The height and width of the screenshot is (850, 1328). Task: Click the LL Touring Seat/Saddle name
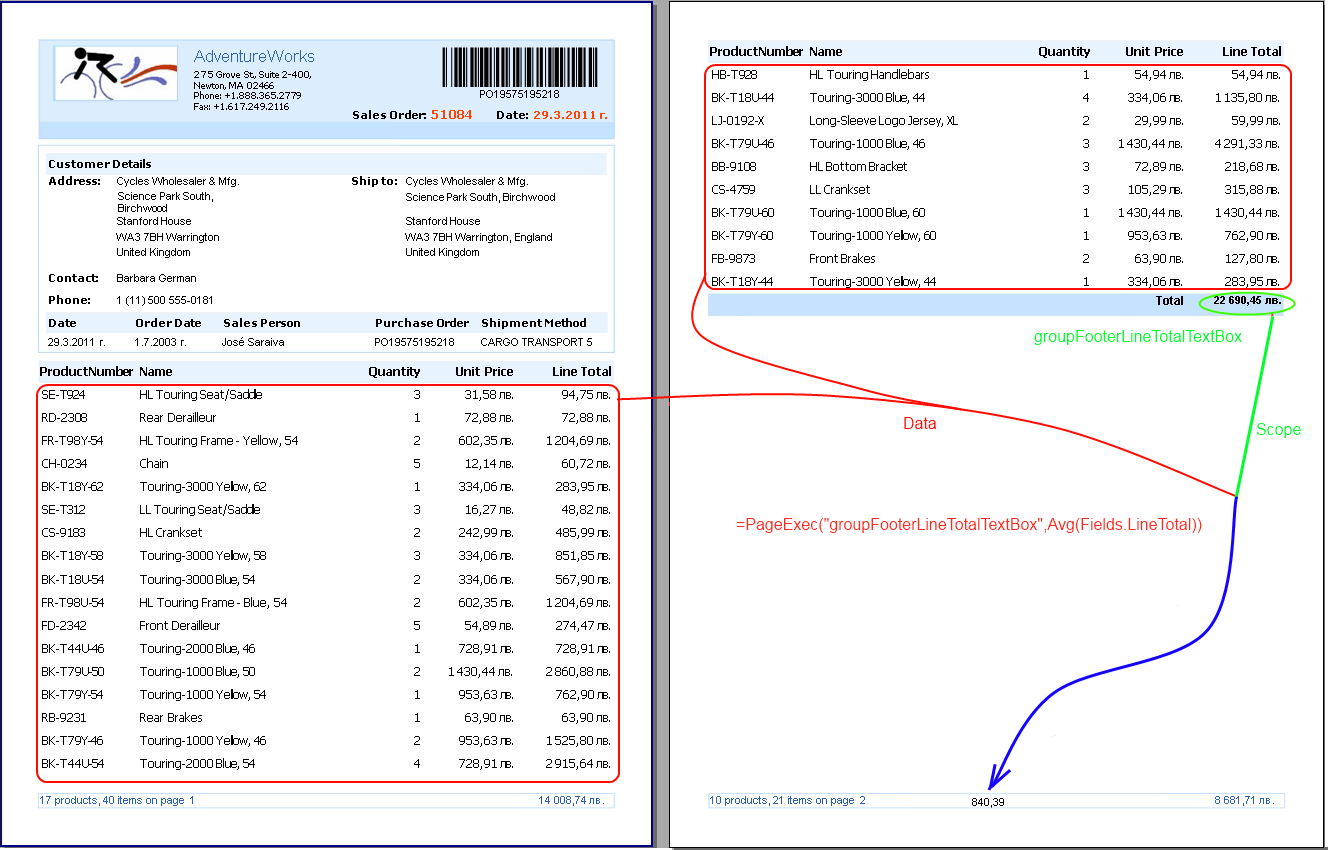(x=200, y=510)
